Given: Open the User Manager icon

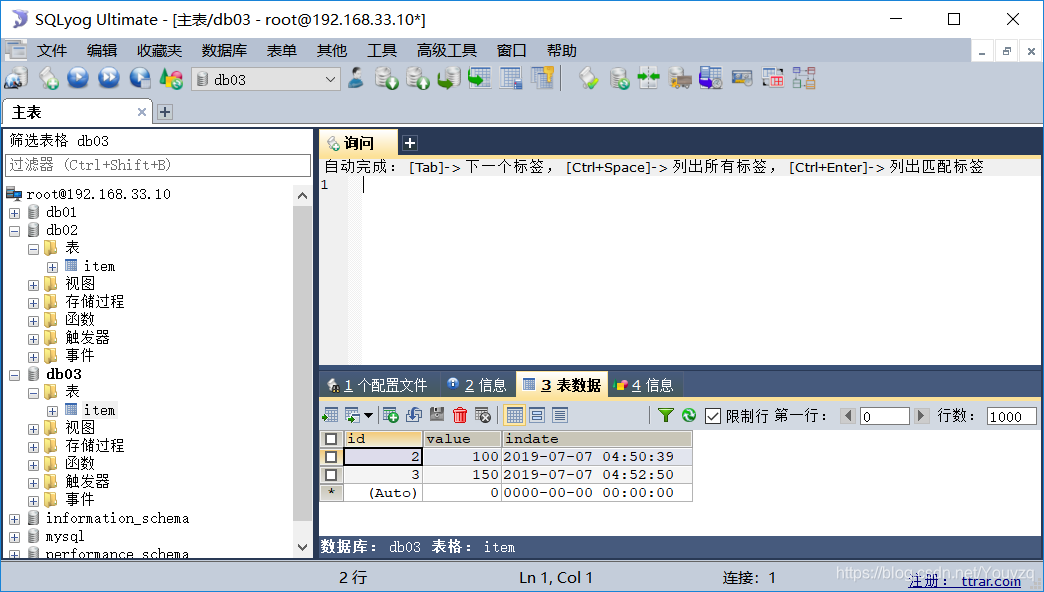Looking at the screenshot, I should [x=356, y=79].
